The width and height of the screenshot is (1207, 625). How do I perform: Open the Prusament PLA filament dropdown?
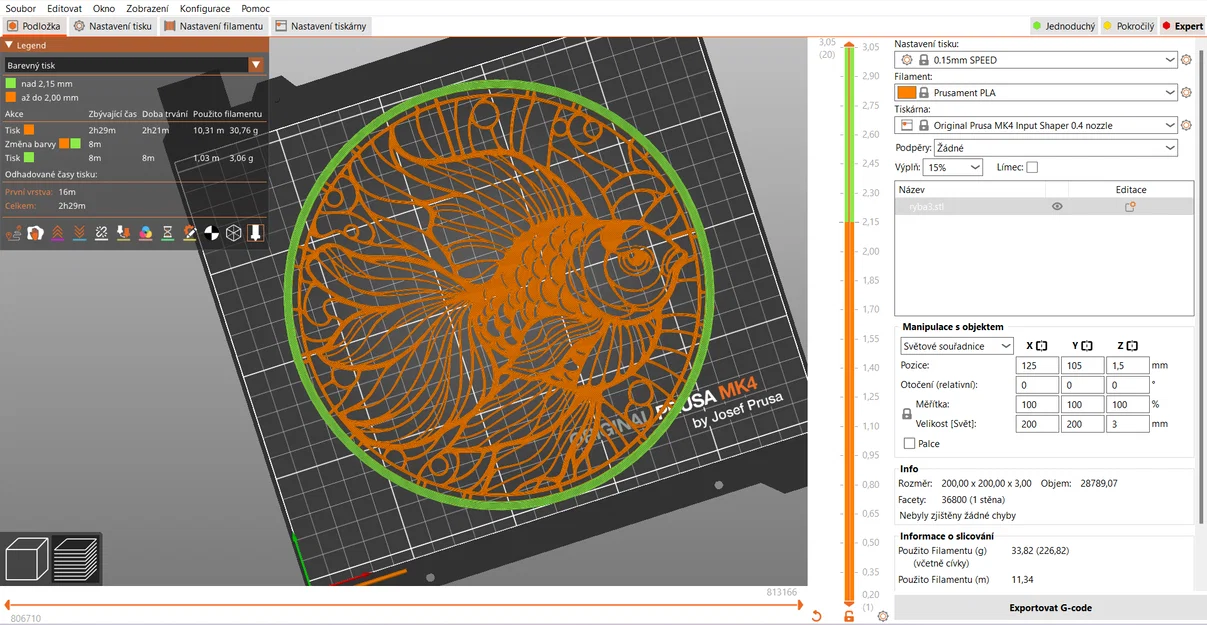pyautogui.click(x=1037, y=93)
